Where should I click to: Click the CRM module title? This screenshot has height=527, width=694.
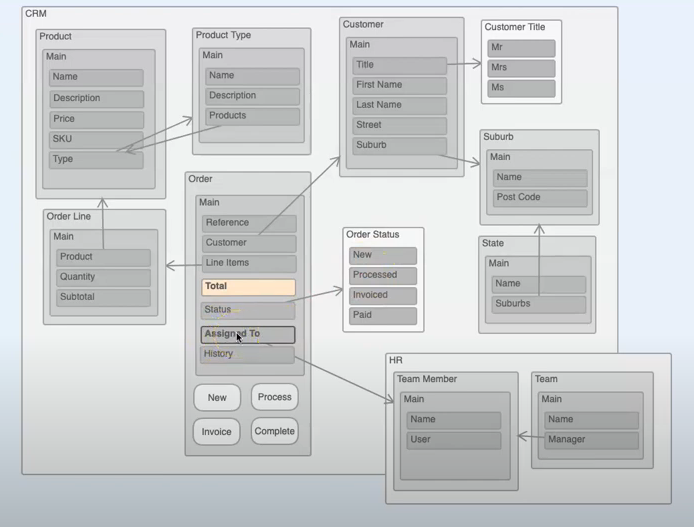(36, 14)
